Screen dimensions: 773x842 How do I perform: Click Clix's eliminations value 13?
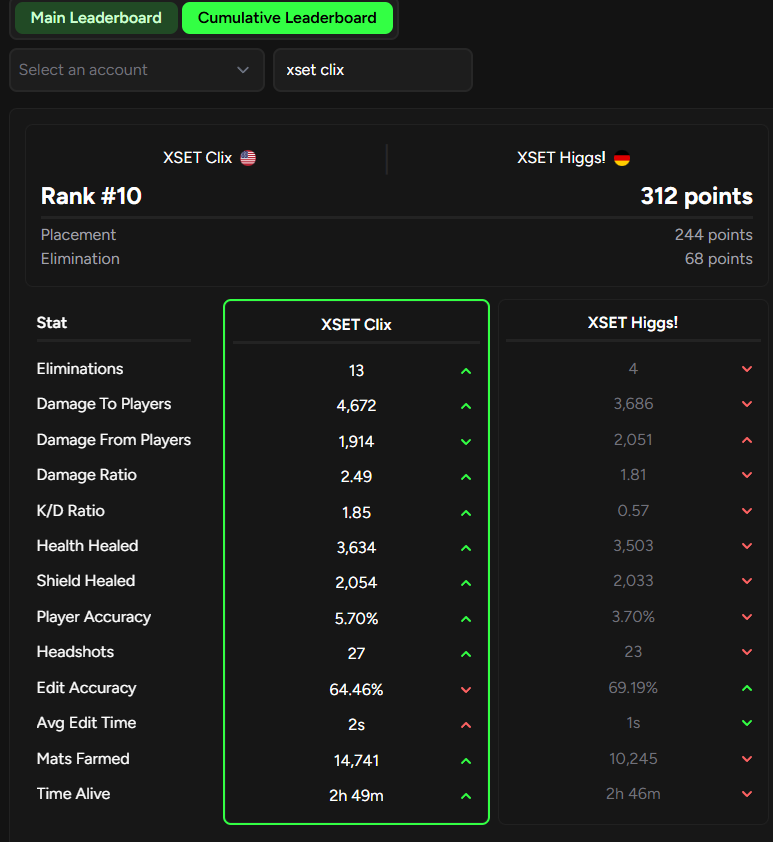(x=356, y=371)
